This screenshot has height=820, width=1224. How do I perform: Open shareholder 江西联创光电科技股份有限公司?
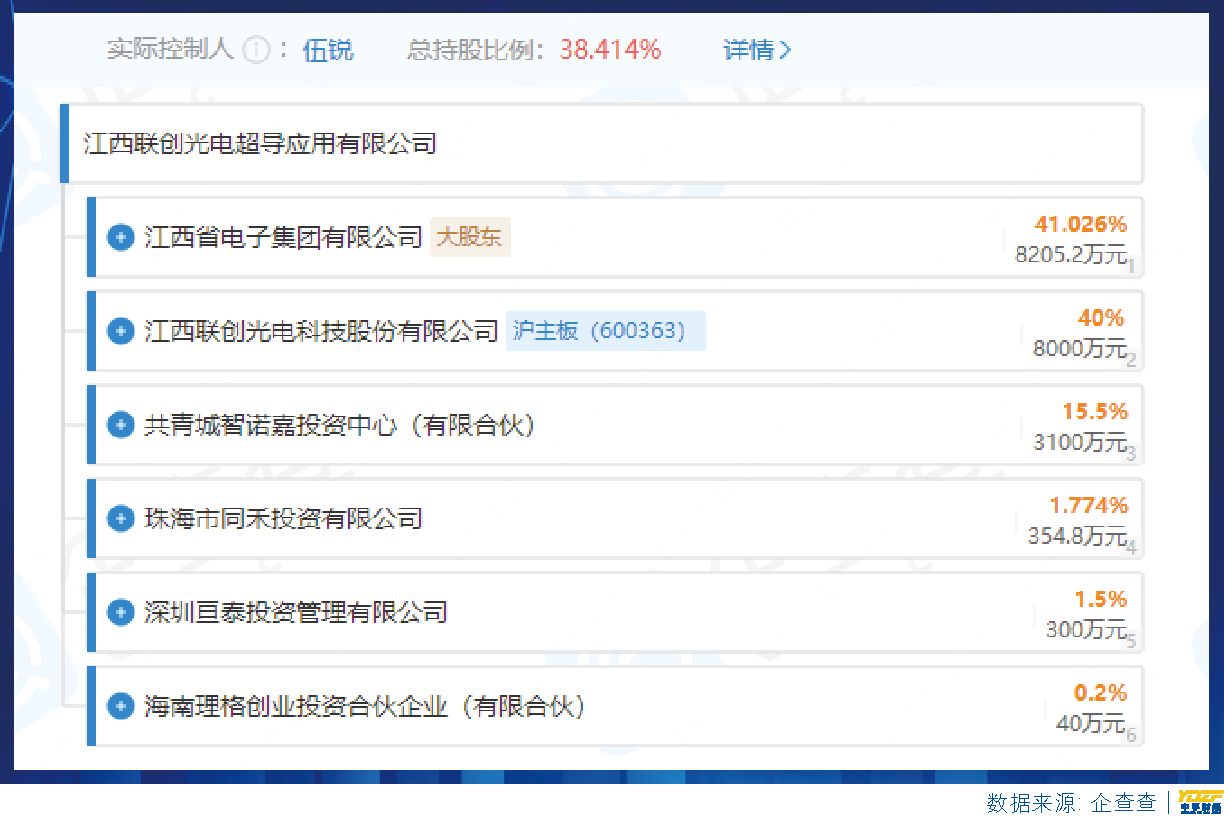[x=321, y=331]
